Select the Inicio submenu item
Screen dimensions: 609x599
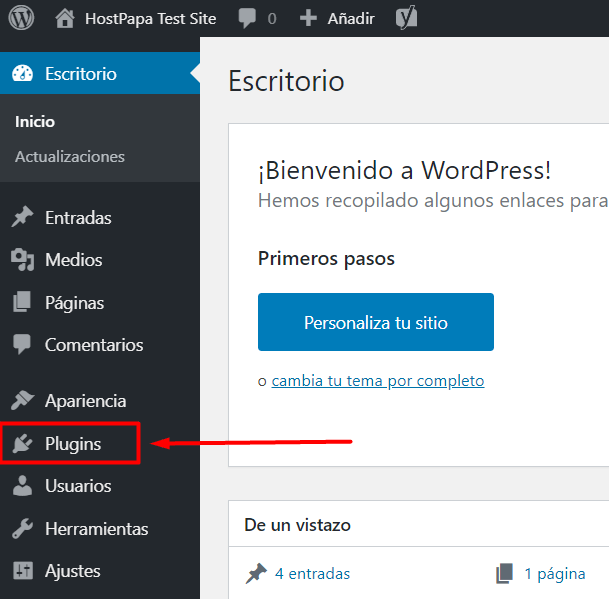35,122
